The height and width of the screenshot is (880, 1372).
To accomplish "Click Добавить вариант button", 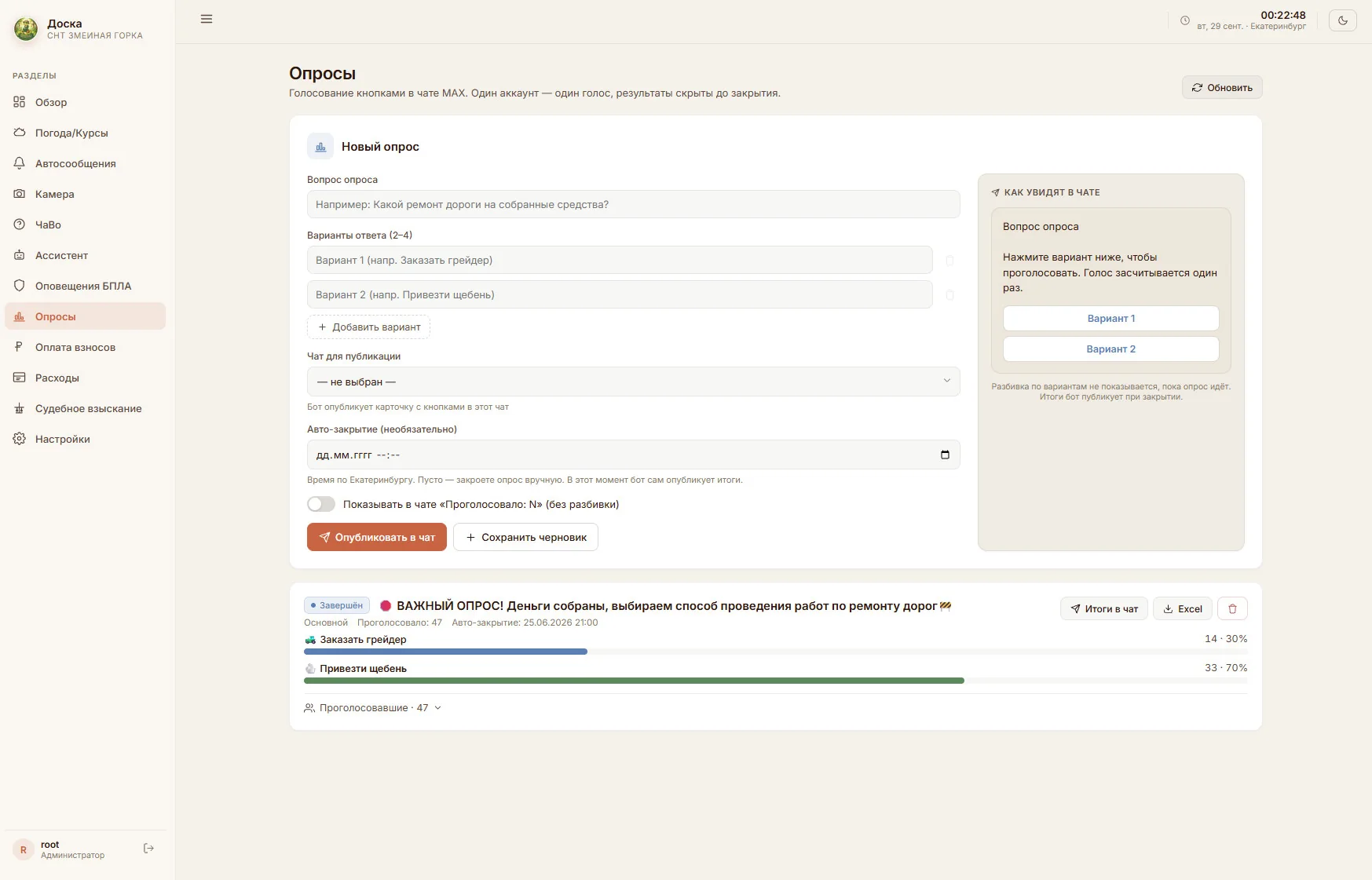I will tap(368, 327).
